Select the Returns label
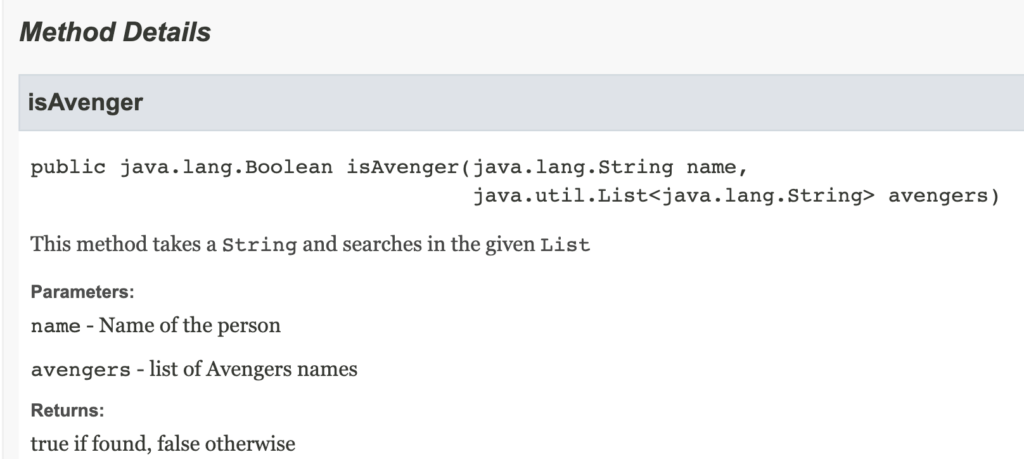Screen dimensions: 1024x459 [67, 411]
